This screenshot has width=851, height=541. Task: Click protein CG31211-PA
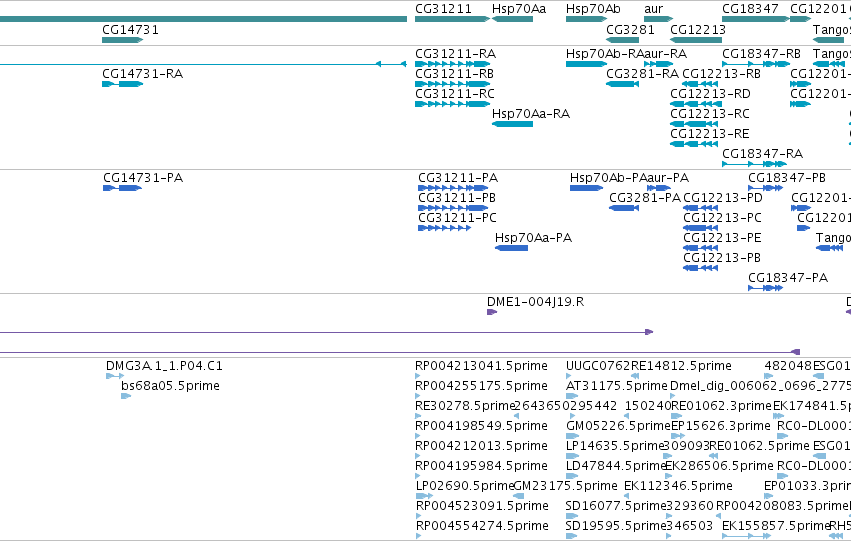tap(453, 188)
